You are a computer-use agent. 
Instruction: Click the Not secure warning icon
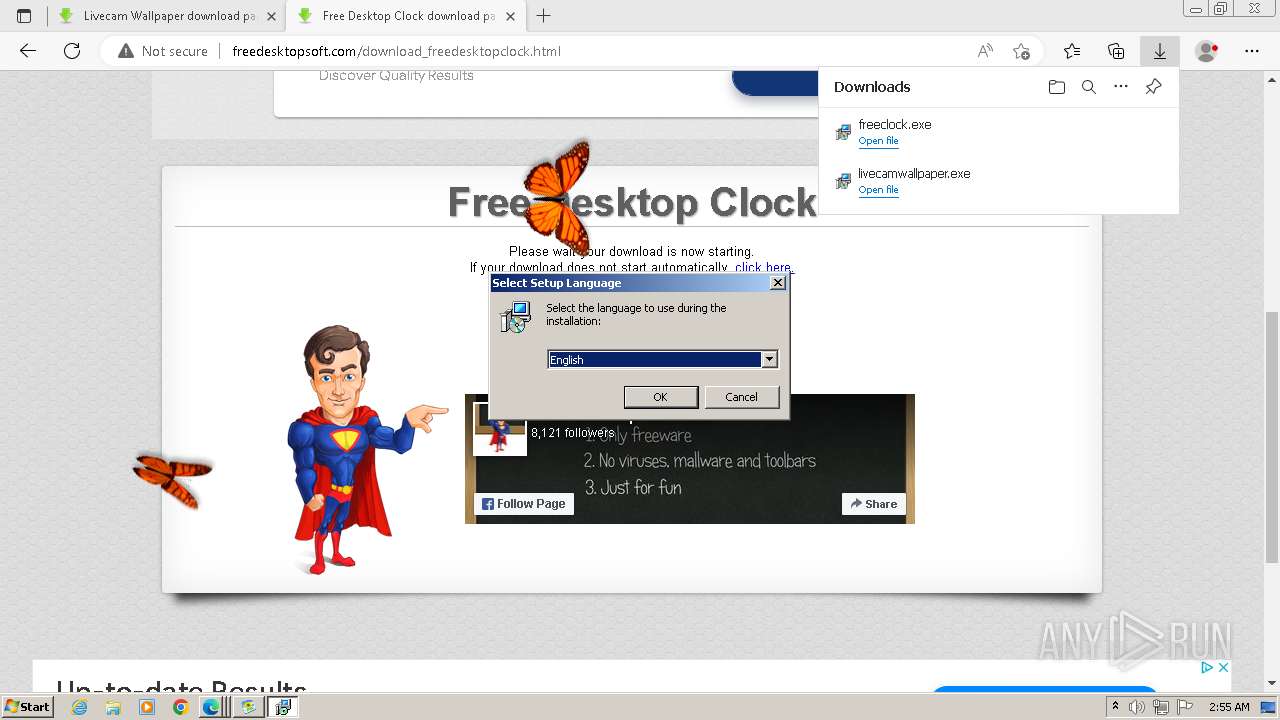[x=126, y=51]
